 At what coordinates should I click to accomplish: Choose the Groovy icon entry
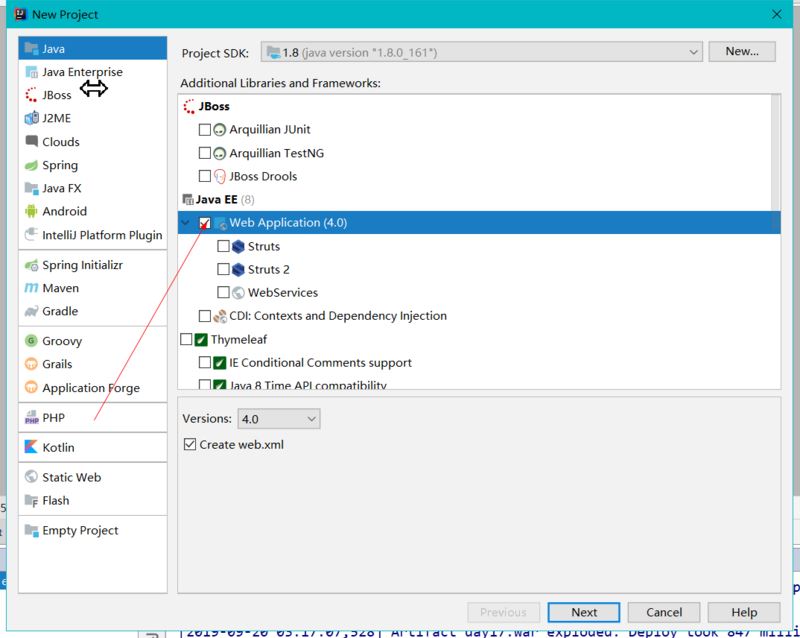coord(31,341)
